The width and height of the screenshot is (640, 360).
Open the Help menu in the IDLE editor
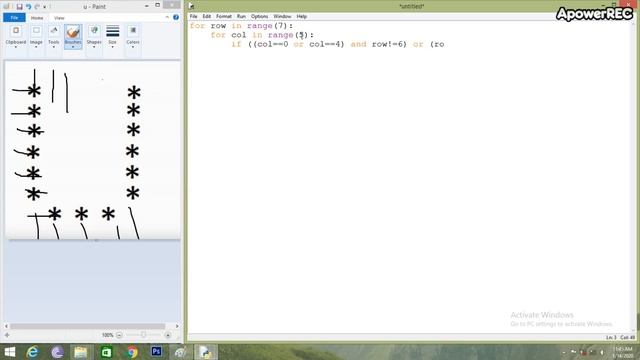pyautogui.click(x=301, y=16)
